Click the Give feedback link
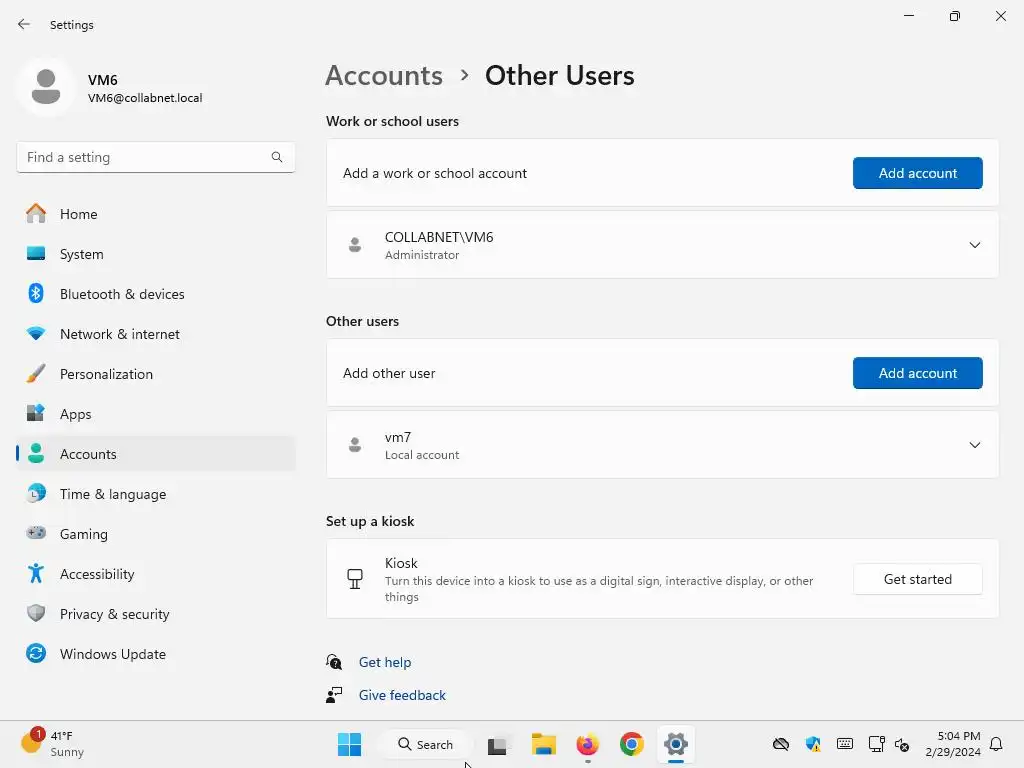Screen dimensions: 1024x768 point(402,695)
